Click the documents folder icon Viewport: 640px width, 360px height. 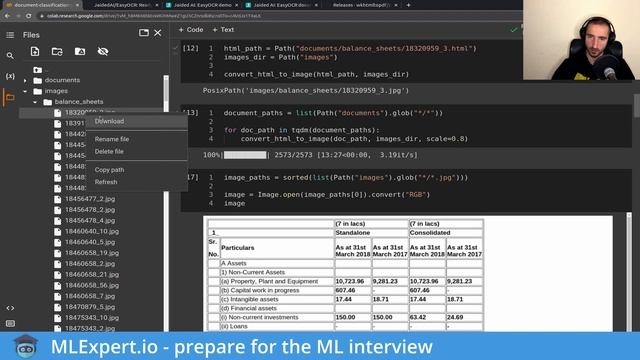38,80
